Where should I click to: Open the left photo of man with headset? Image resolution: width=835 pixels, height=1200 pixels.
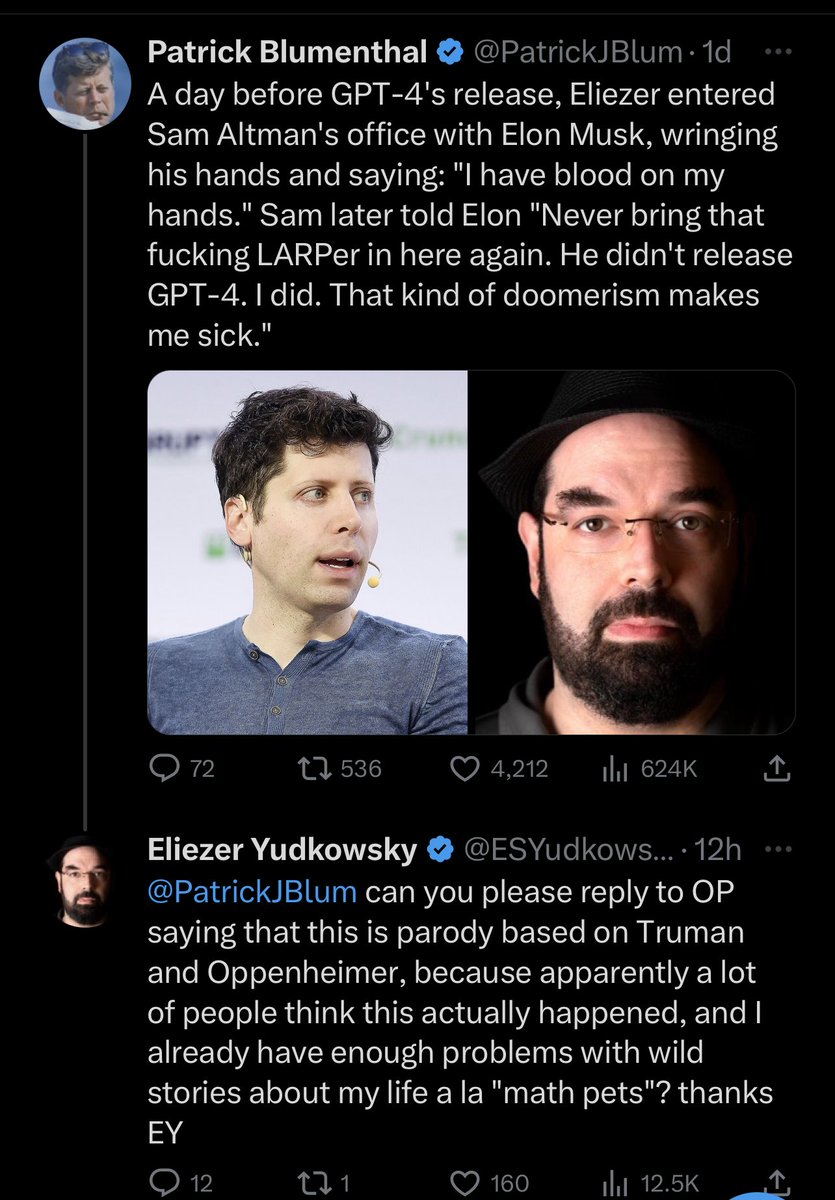coord(307,553)
